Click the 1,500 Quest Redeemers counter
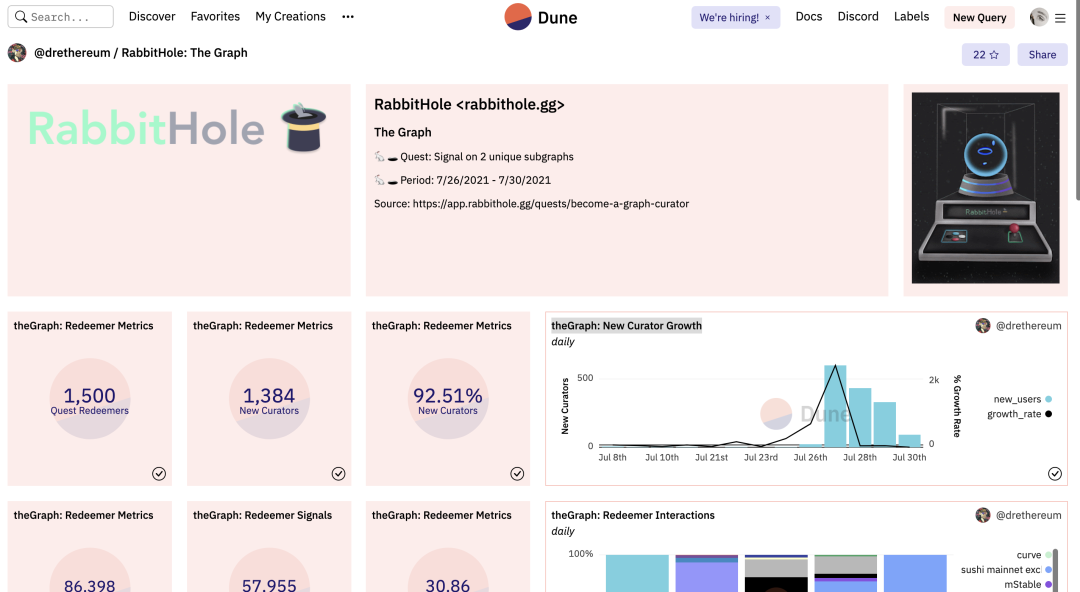Viewport: 1080px width, 592px height. click(x=90, y=399)
